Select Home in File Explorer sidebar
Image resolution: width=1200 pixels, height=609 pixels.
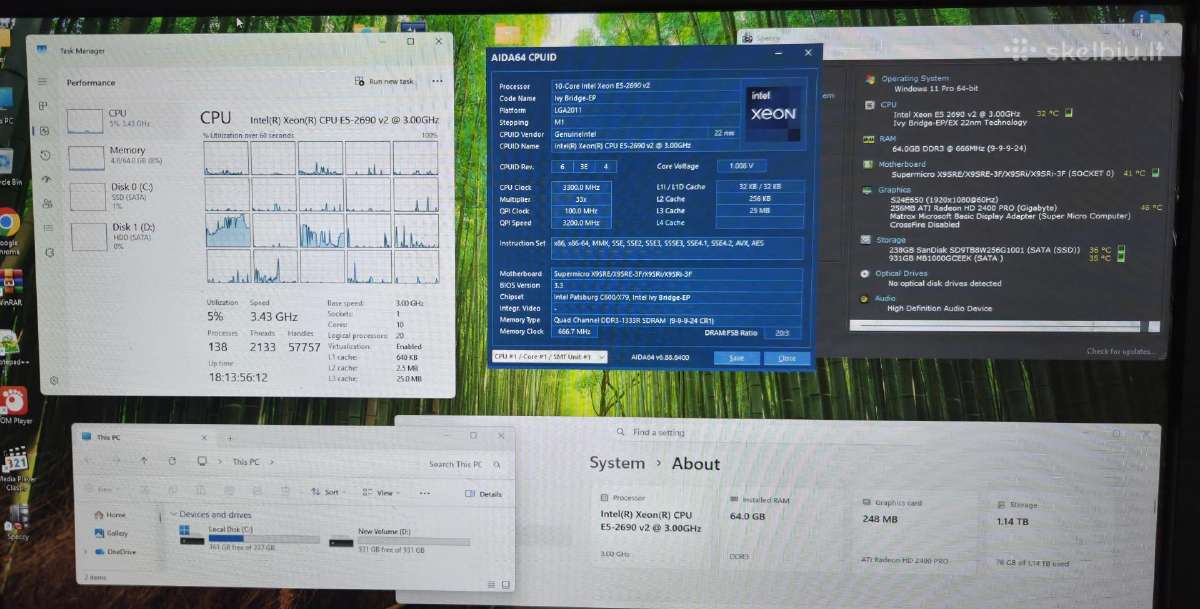pyautogui.click(x=110, y=514)
